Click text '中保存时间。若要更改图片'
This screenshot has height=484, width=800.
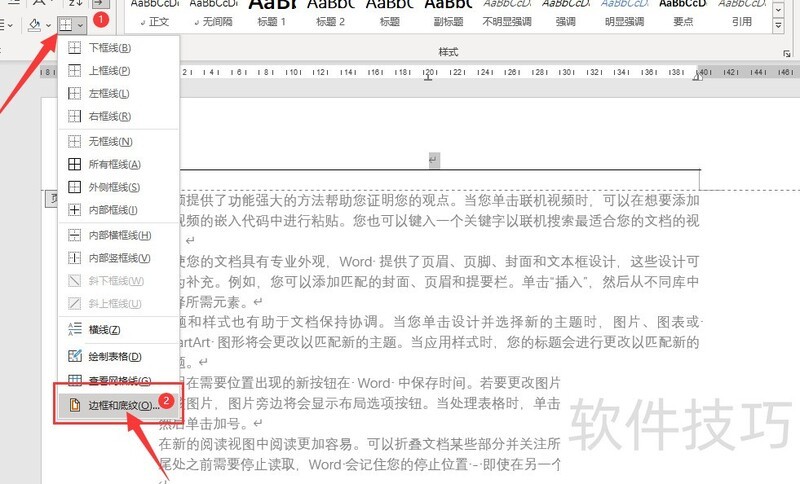pos(479,383)
